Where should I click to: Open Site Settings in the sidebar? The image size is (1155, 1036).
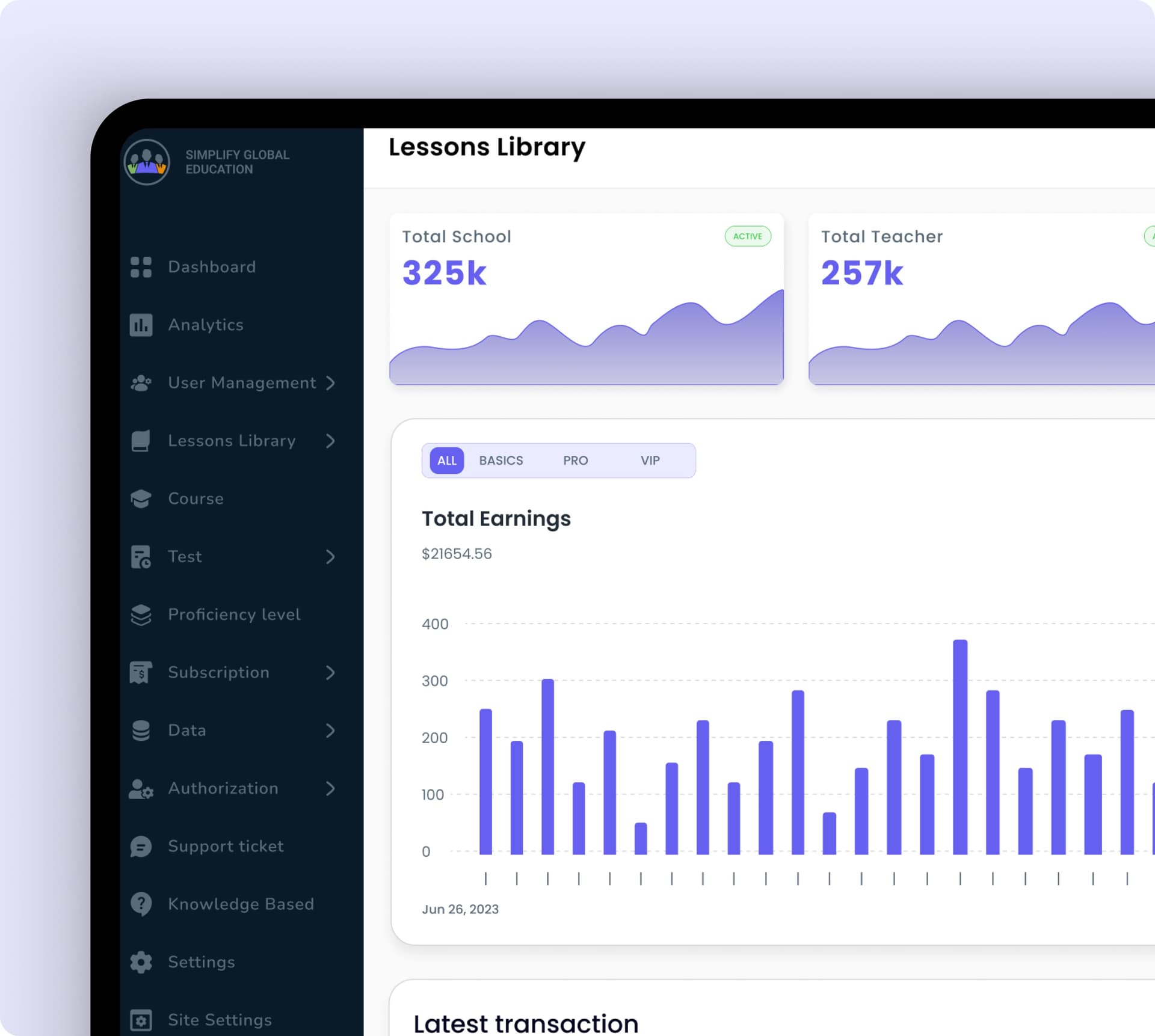(x=220, y=1020)
